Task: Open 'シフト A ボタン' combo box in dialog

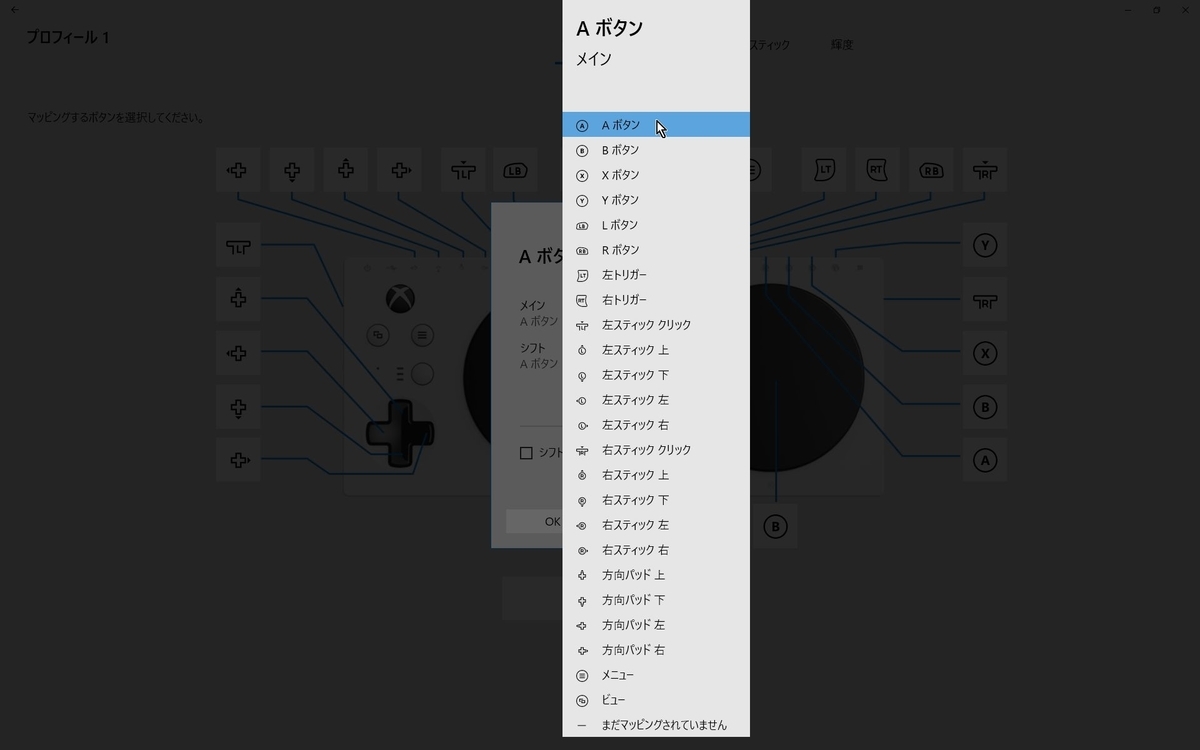Action: (541, 356)
